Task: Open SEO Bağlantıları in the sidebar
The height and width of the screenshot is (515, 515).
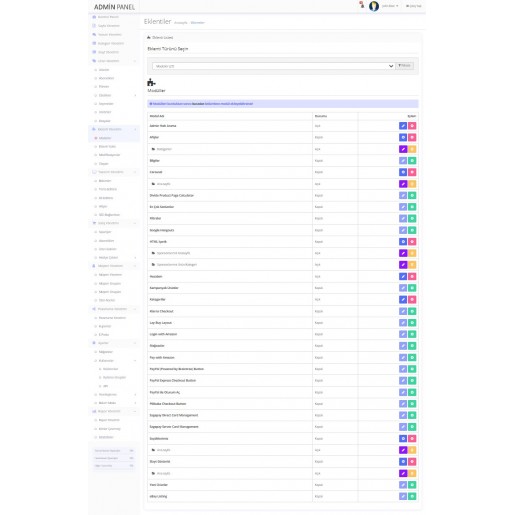Action: 114,215
